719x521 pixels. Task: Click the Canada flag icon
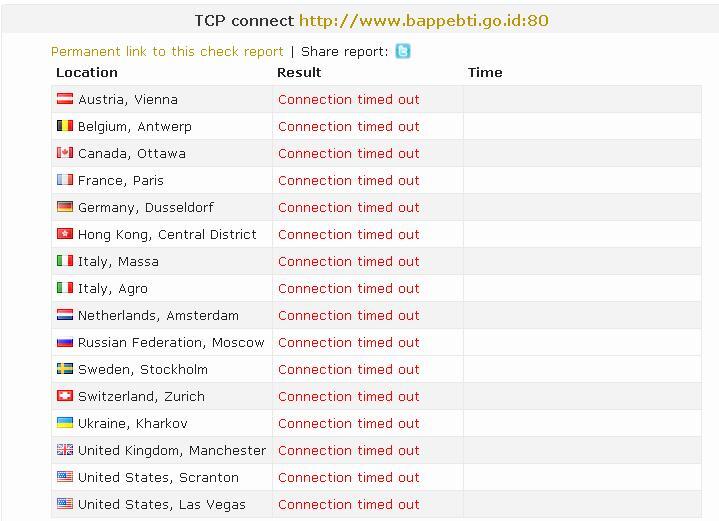click(65, 153)
